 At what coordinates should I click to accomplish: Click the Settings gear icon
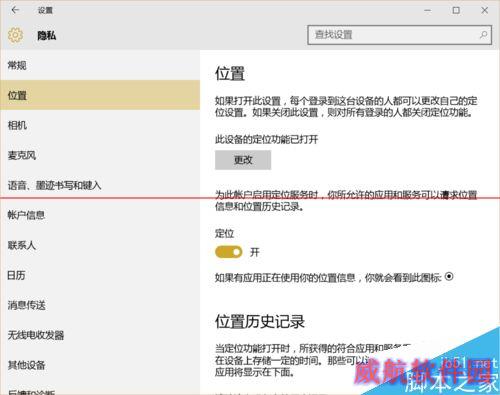coord(15,35)
